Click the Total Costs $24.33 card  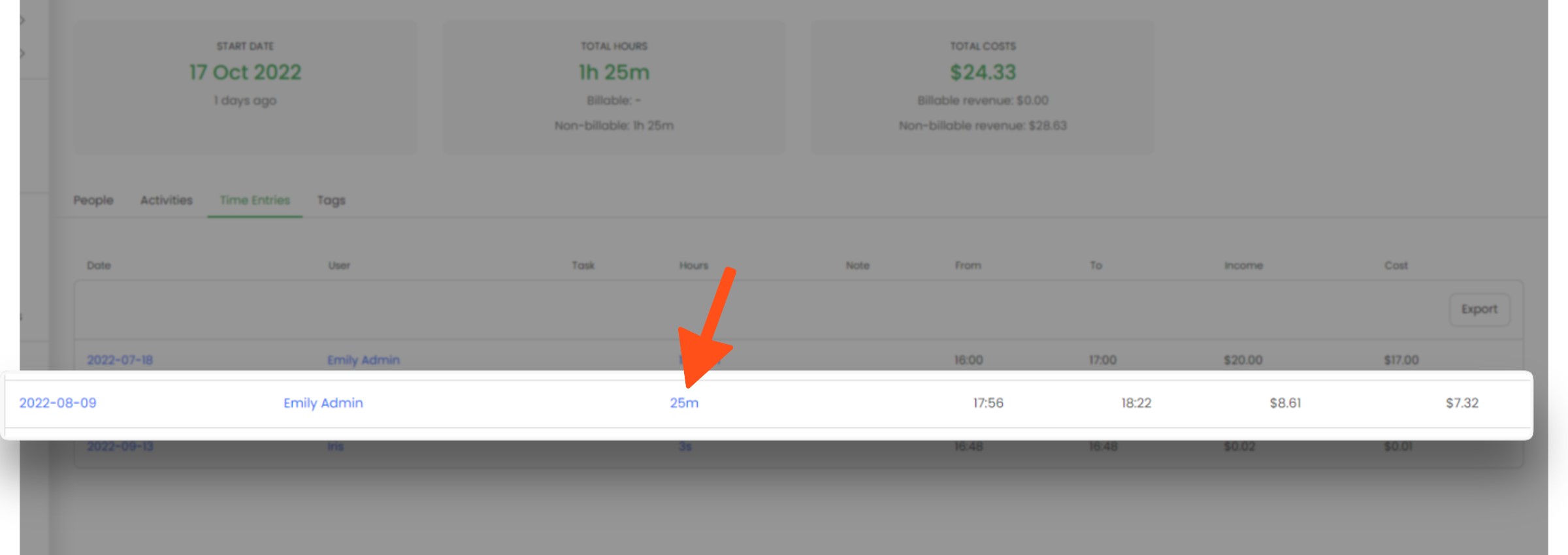pyautogui.click(x=983, y=87)
